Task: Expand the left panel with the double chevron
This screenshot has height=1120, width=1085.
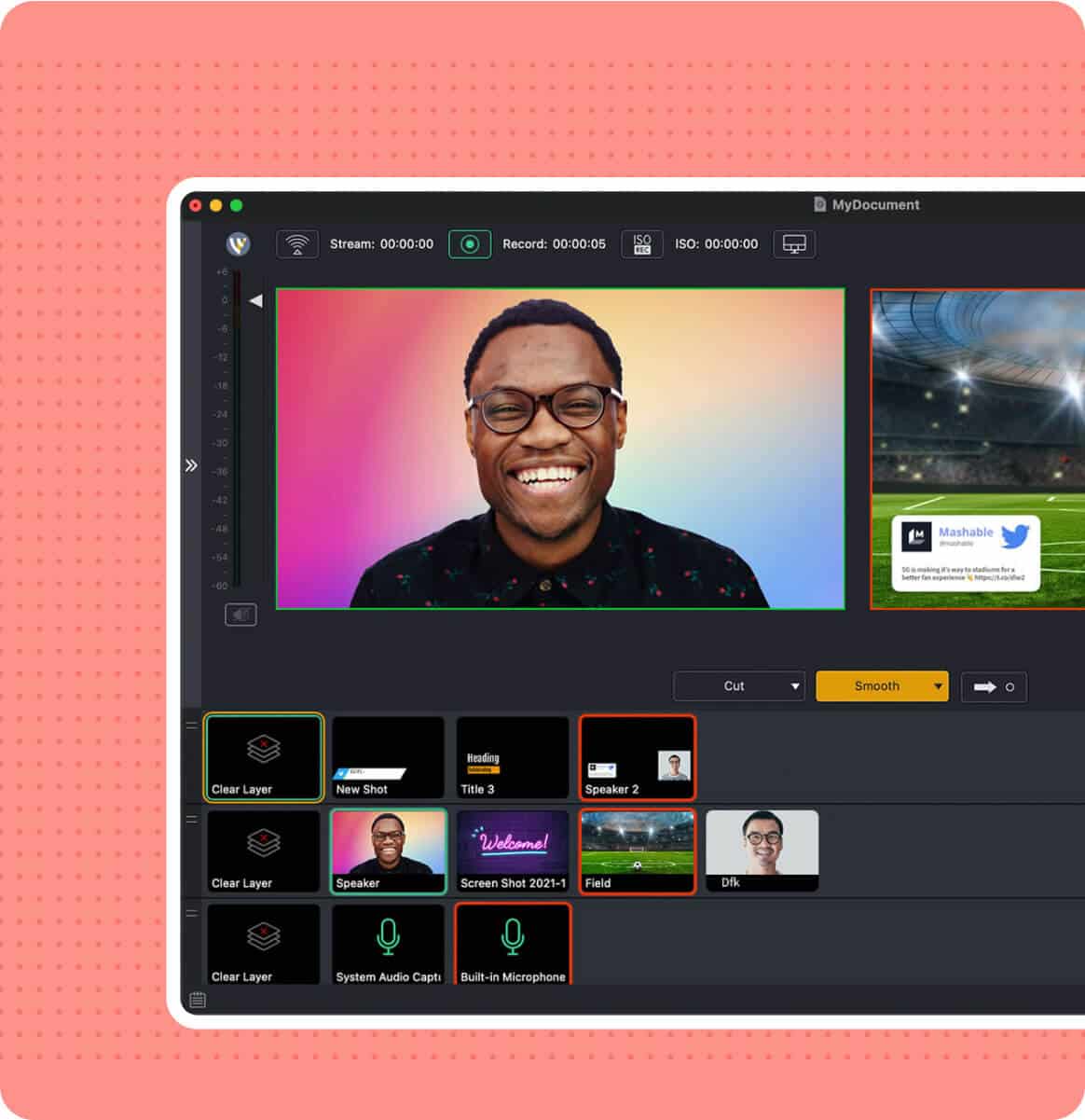Action: coord(191,463)
